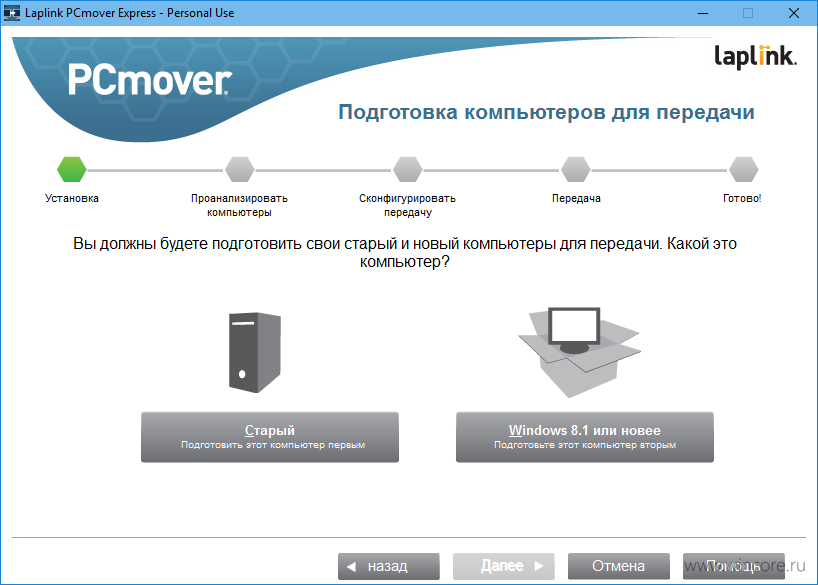The width and height of the screenshot is (818, 585).
Task: Click the question text about старый и новый компьютеры
Action: coord(405,253)
